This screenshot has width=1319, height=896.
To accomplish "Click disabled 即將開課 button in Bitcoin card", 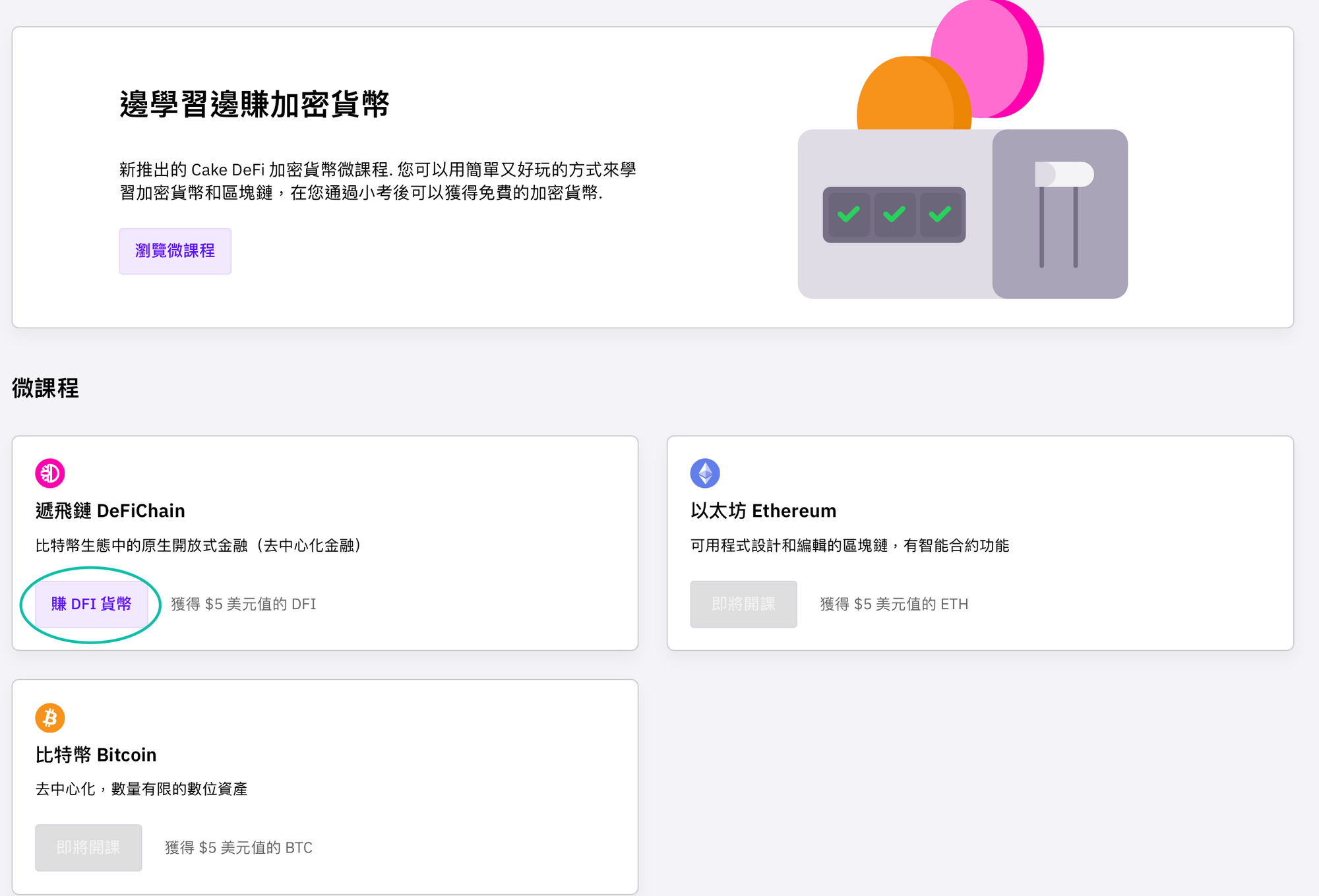I will pos(88,847).
